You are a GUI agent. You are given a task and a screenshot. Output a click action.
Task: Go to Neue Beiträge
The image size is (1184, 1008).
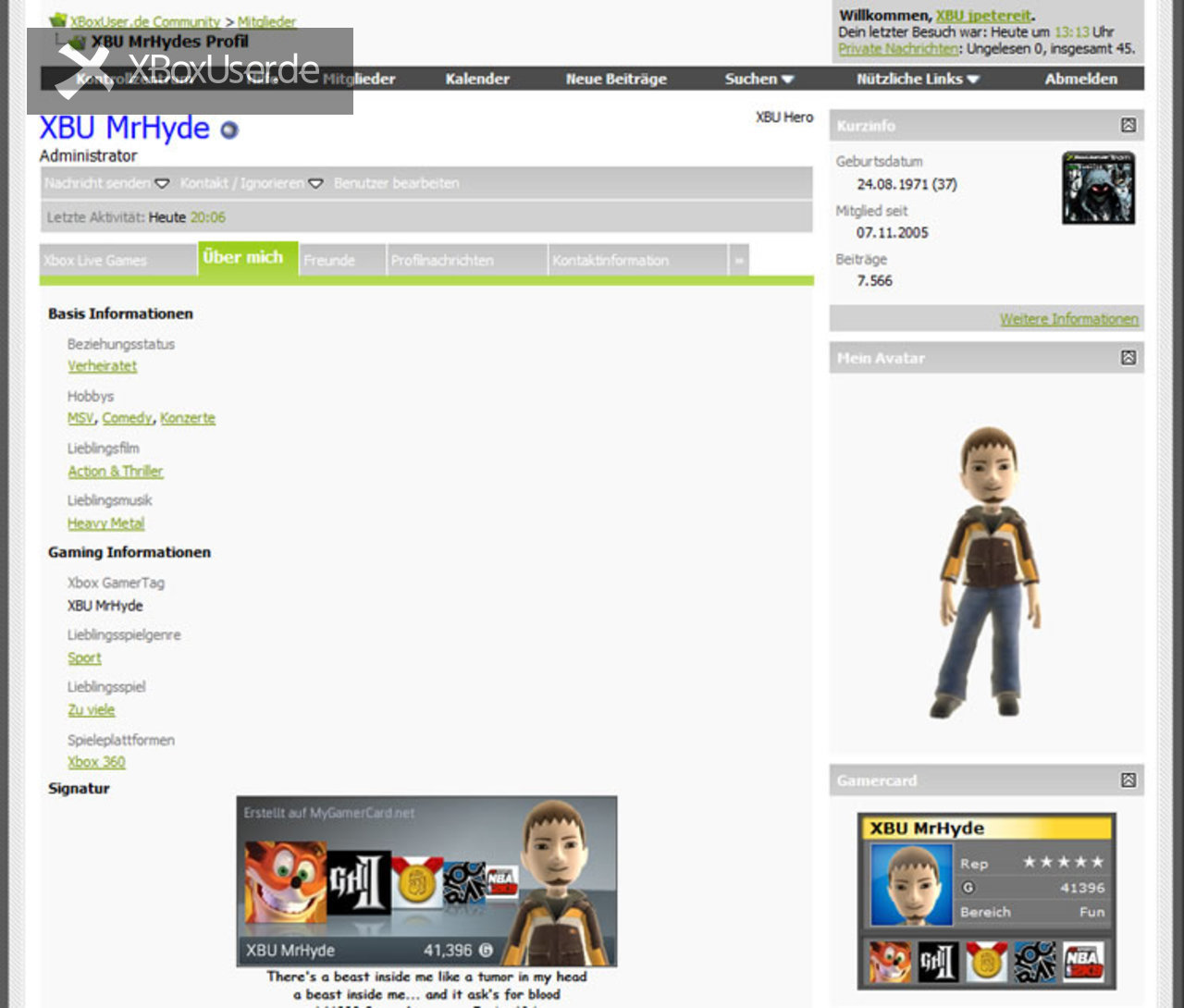click(616, 79)
